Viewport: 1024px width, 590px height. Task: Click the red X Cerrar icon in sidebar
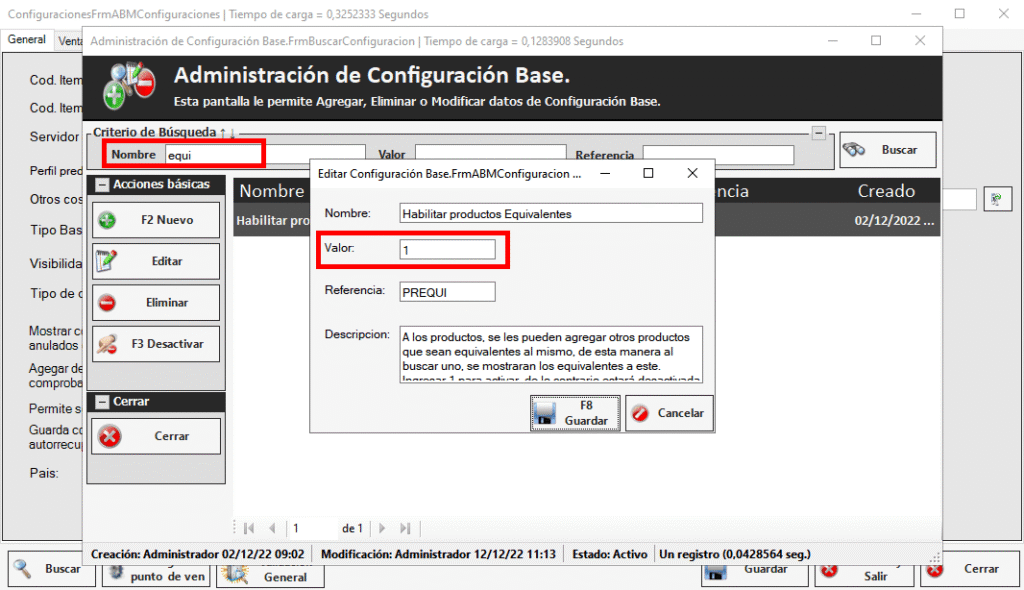110,436
